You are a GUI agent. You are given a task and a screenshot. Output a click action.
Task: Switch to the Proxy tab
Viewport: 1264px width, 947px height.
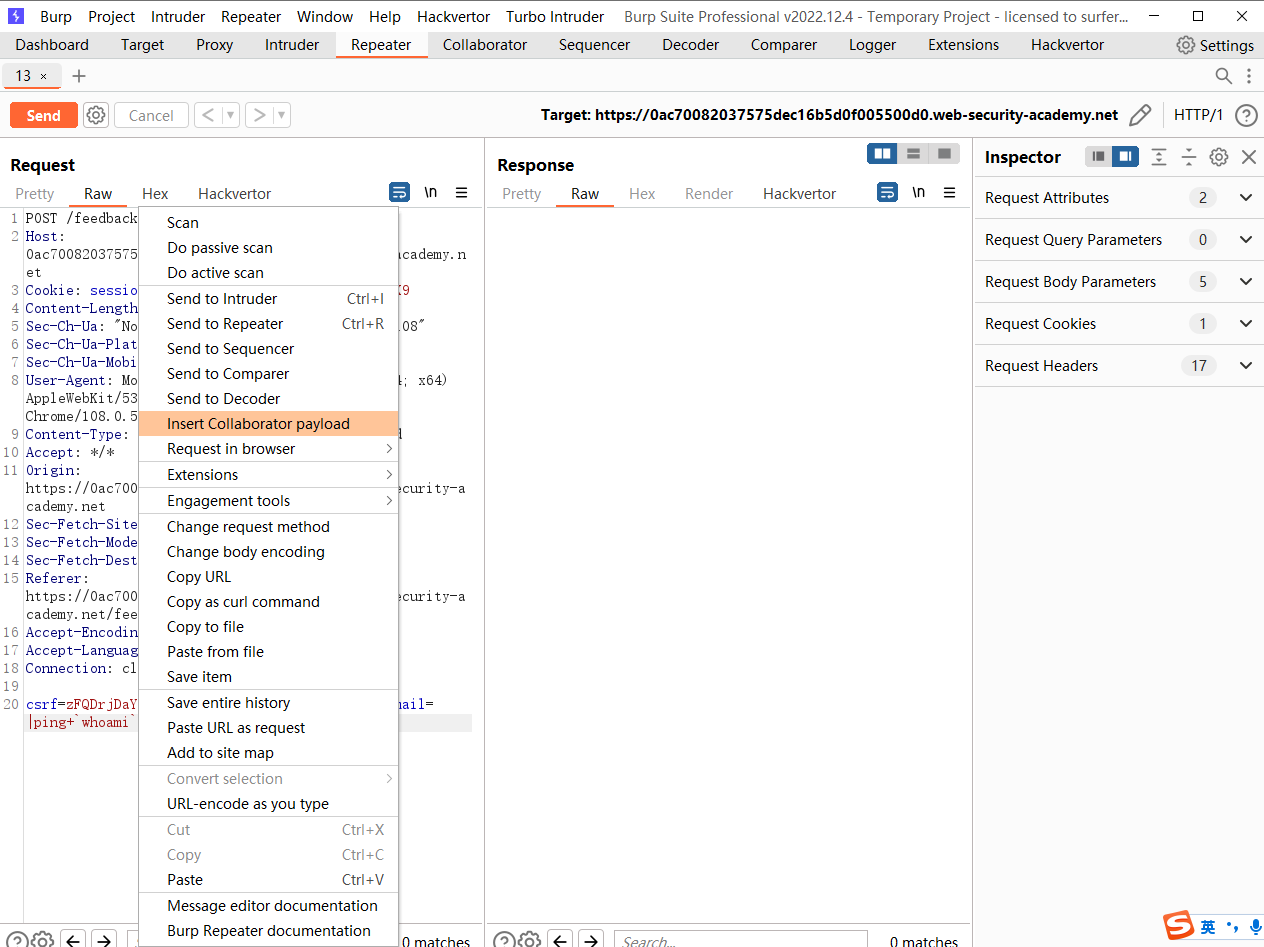(214, 45)
